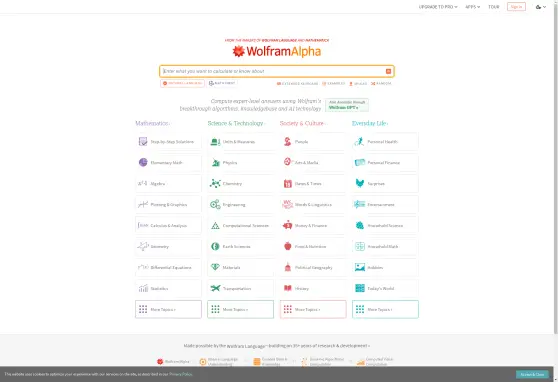Select the Materials diamond icon

click(215, 267)
